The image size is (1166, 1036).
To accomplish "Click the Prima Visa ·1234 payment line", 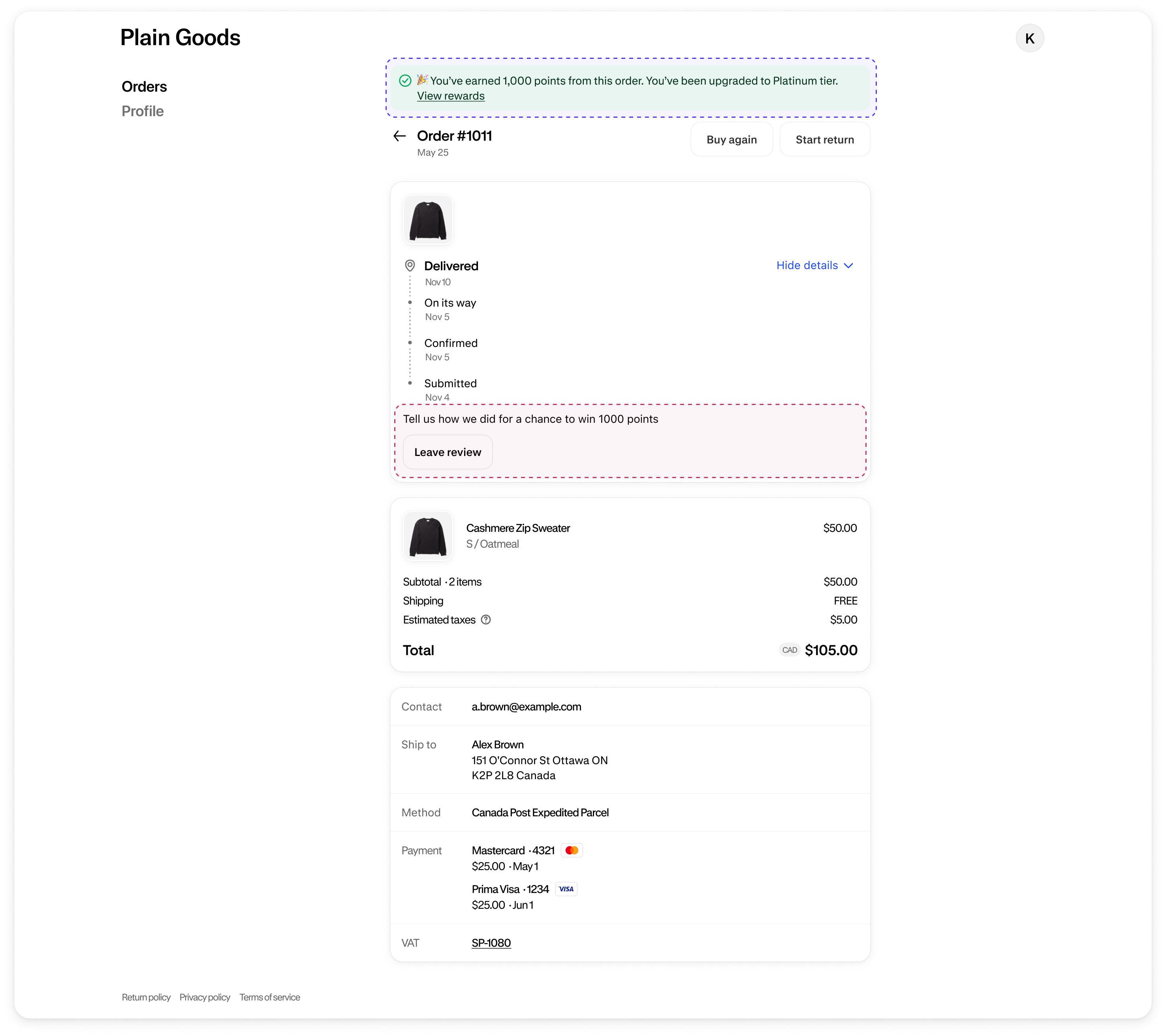I will point(510,889).
